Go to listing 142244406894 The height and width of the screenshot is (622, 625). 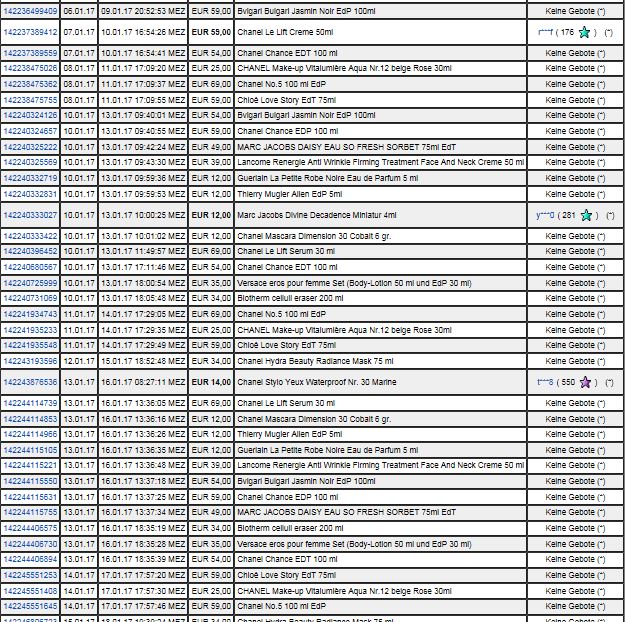point(30,559)
